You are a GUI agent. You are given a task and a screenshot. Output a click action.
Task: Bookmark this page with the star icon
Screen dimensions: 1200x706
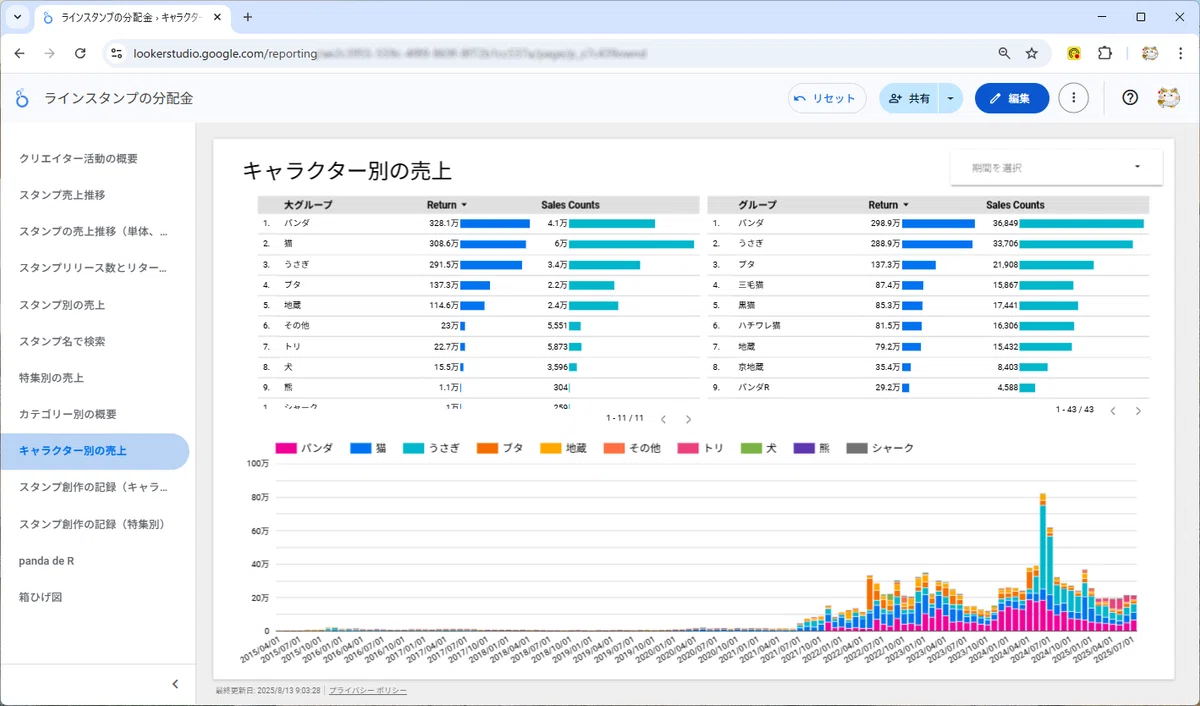pos(1032,53)
